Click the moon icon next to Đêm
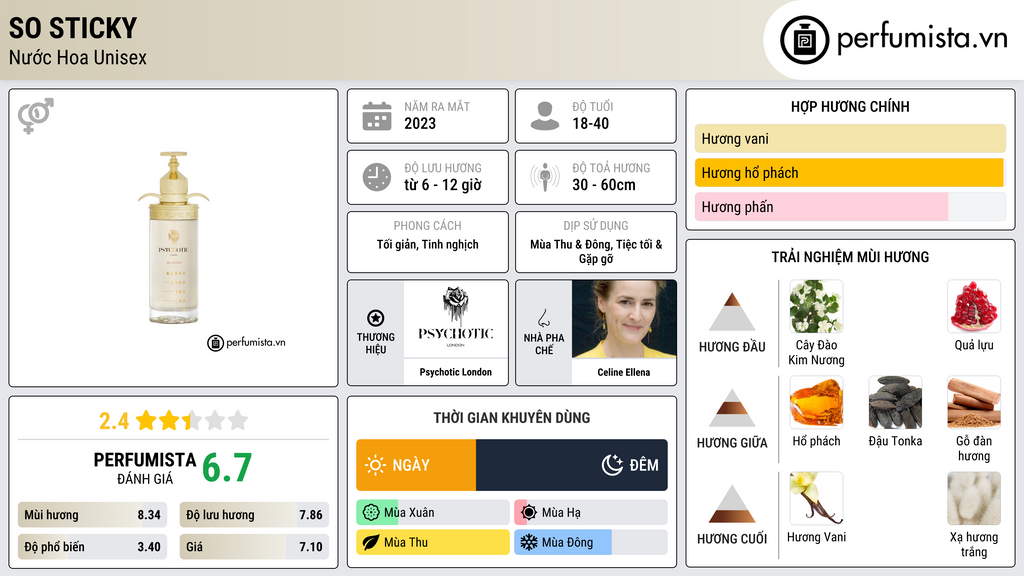This screenshot has width=1024, height=576. click(612, 465)
